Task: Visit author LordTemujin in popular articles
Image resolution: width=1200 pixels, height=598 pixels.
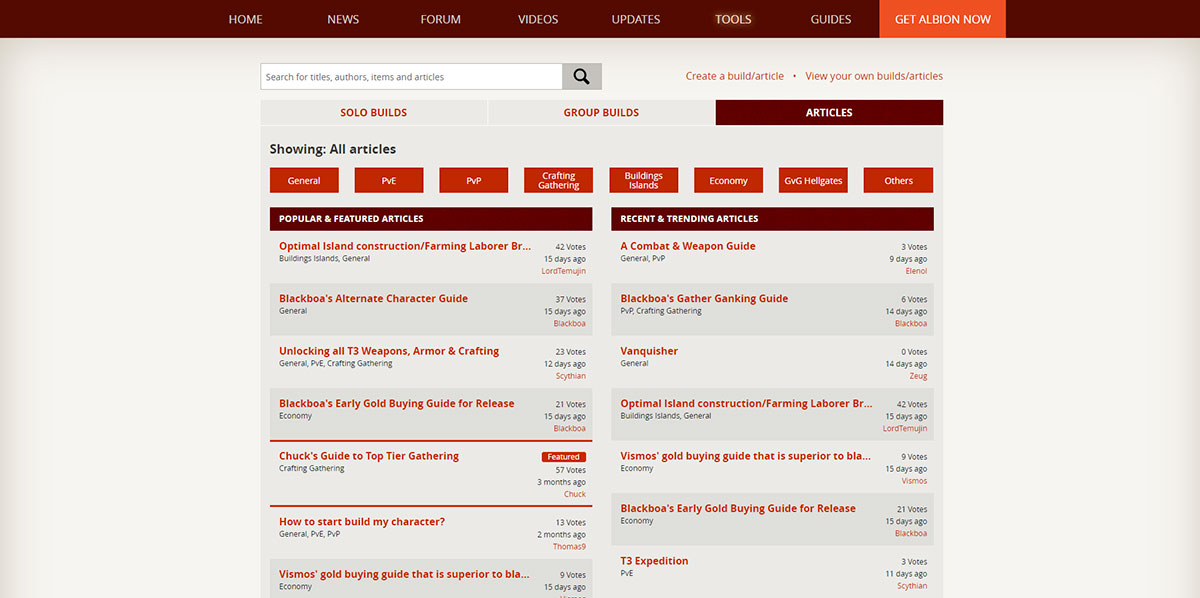Action: (564, 271)
